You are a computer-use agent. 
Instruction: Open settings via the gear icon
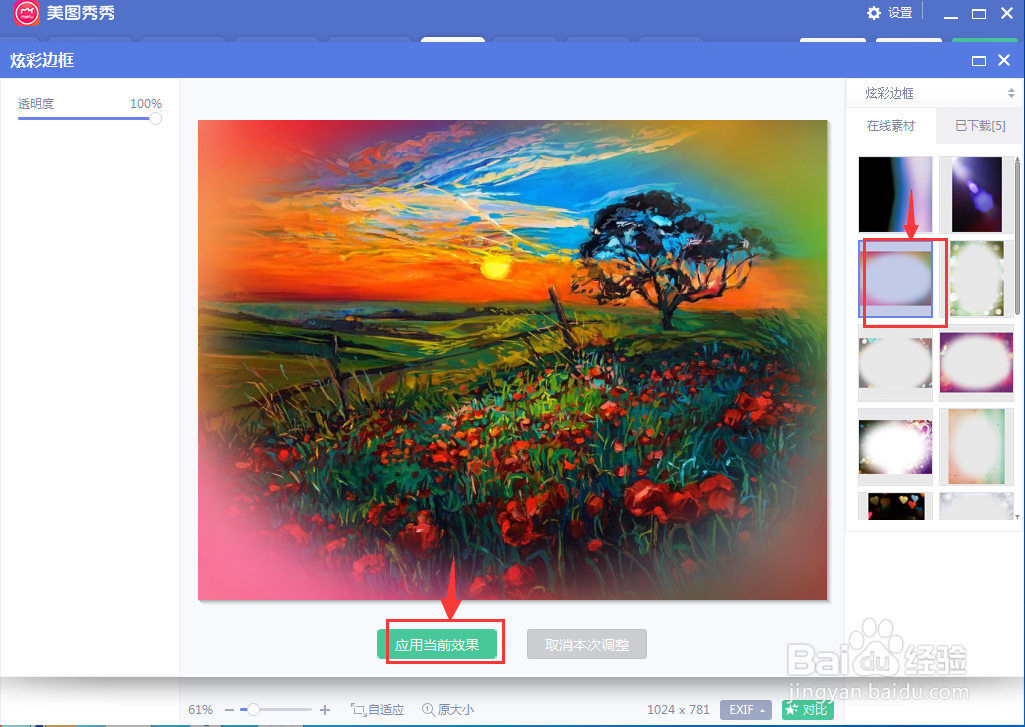pyautogui.click(x=874, y=13)
